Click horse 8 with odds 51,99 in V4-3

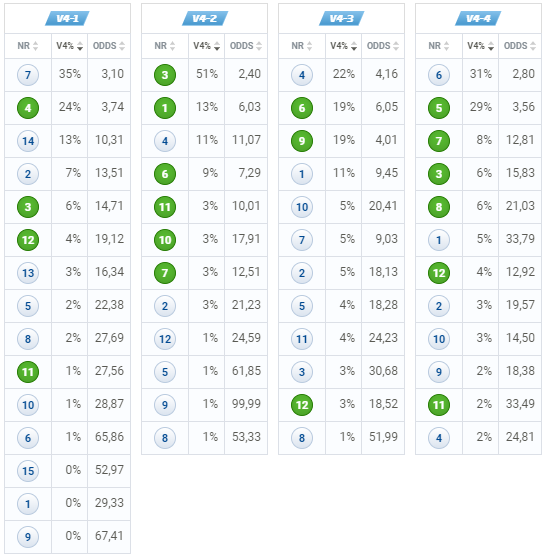[302, 438]
